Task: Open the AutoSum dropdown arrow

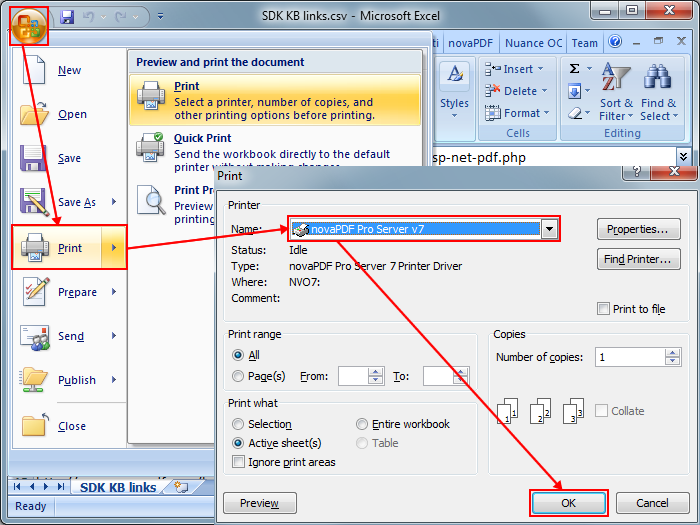Action: [x=589, y=69]
